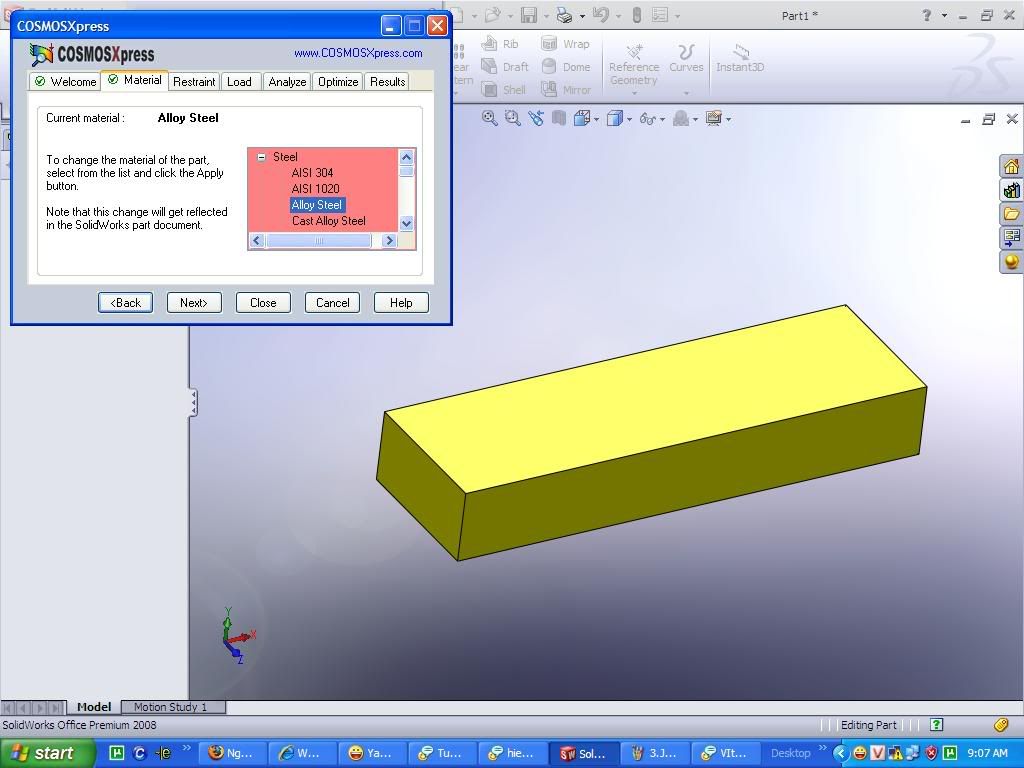Screen dimensions: 1024x768
Task: Click the Print icon in top toolbar
Action: tap(564, 15)
